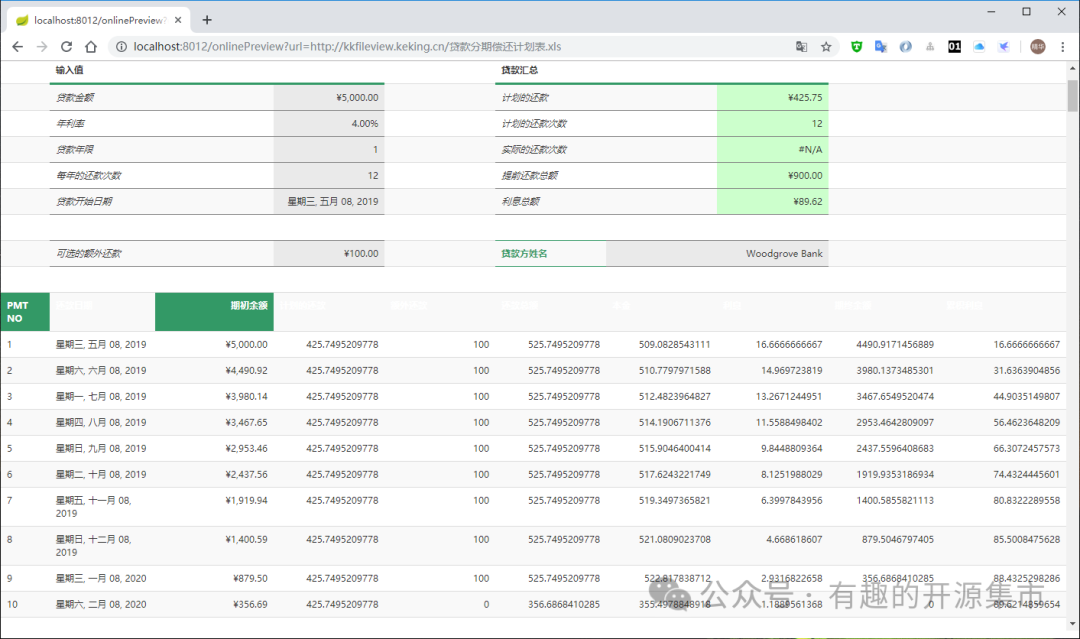
Task: Select the Woodgrove Bank cell
Action: 717,253
